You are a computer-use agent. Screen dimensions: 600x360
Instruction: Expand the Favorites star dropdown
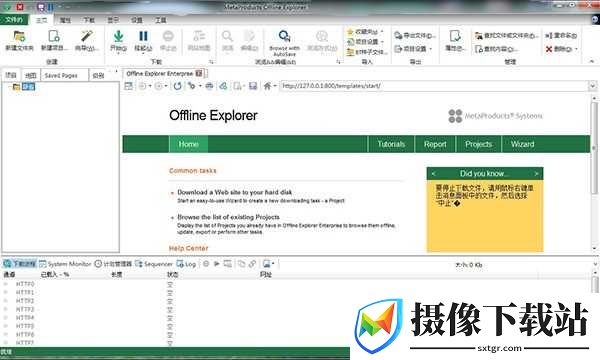(382, 31)
